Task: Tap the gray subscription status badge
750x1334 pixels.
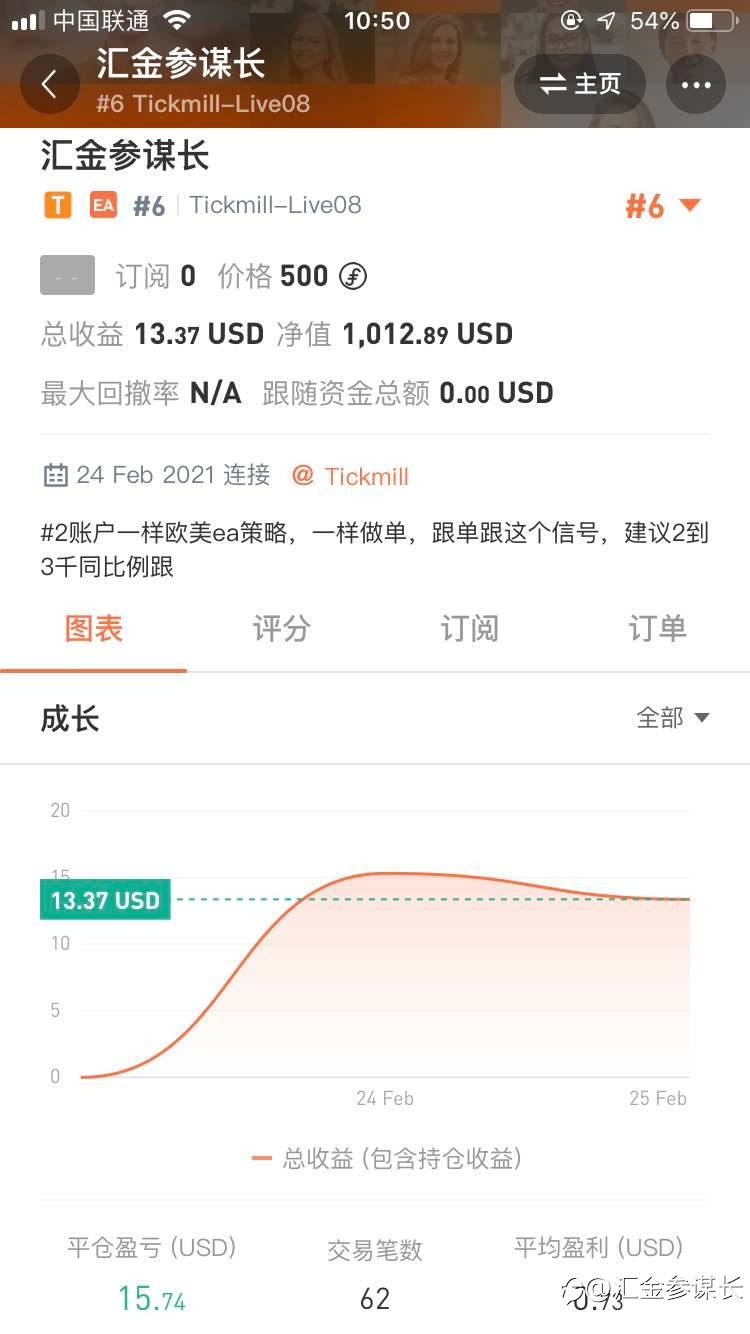Action: 67,275
